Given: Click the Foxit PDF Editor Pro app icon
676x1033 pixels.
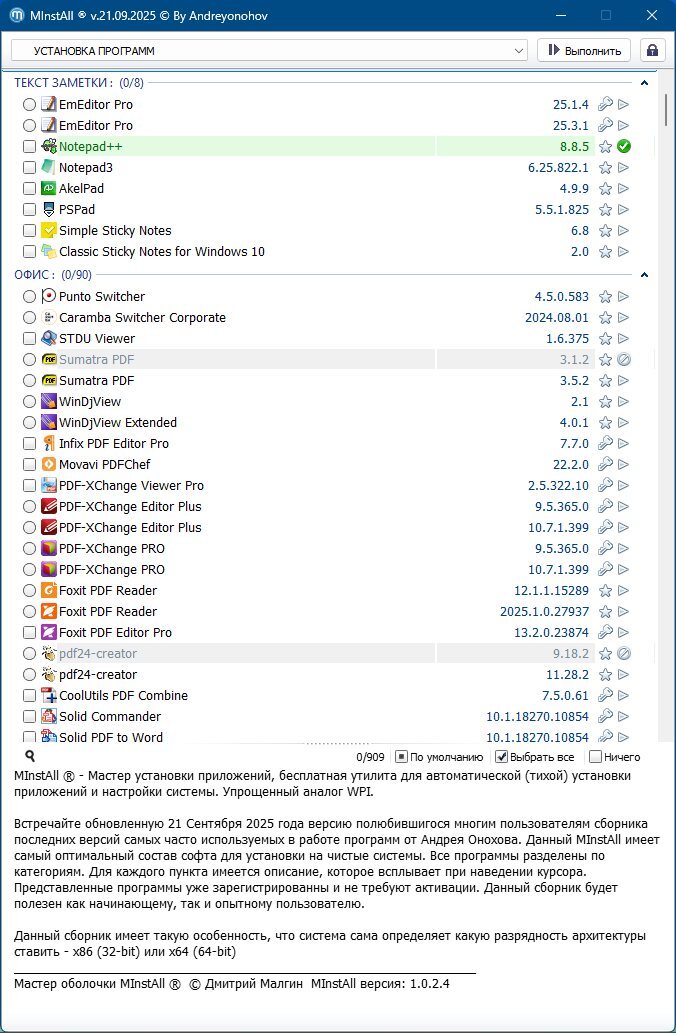Looking at the screenshot, I should coord(49,632).
